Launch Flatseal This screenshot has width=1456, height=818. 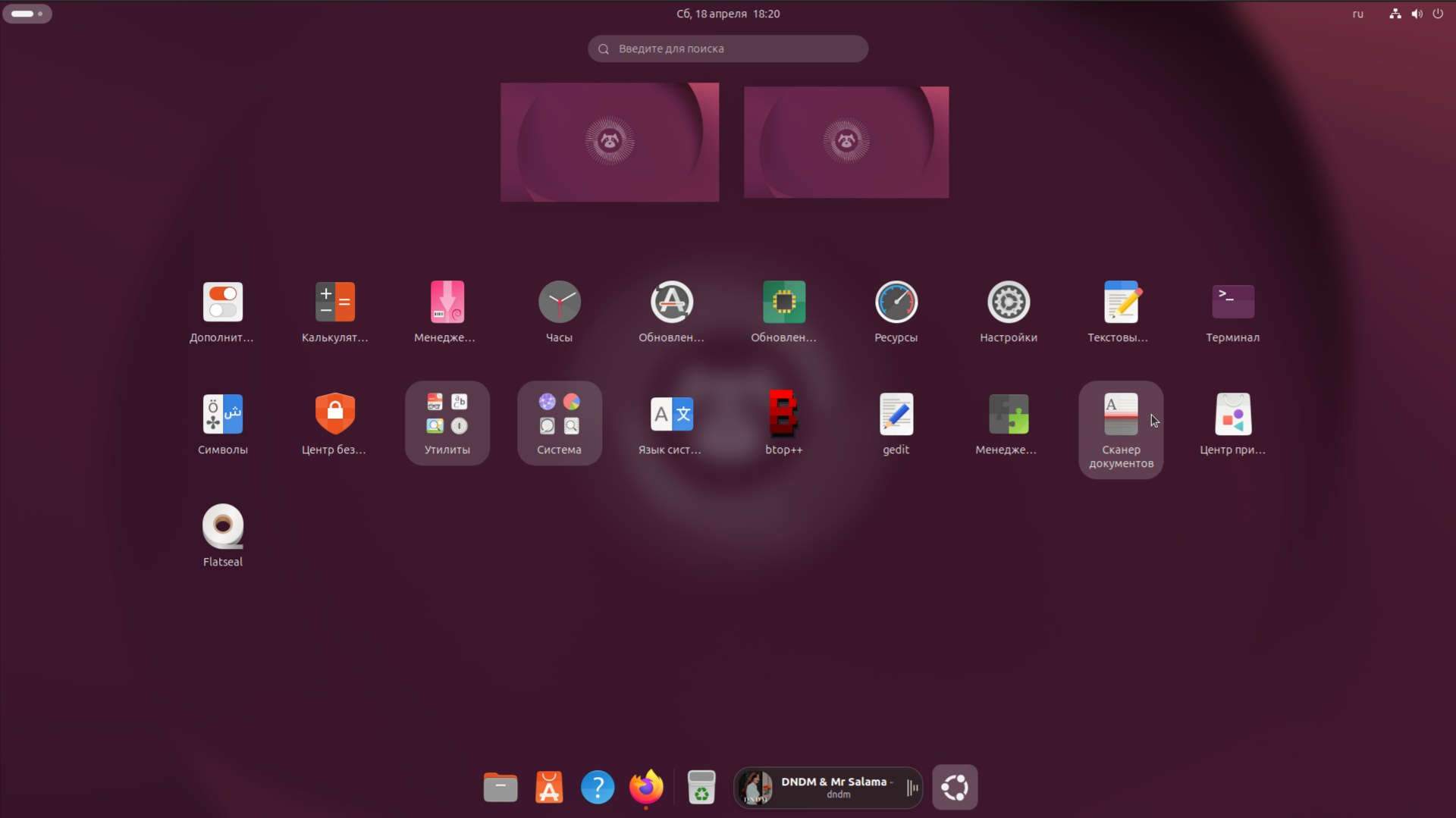(222, 526)
